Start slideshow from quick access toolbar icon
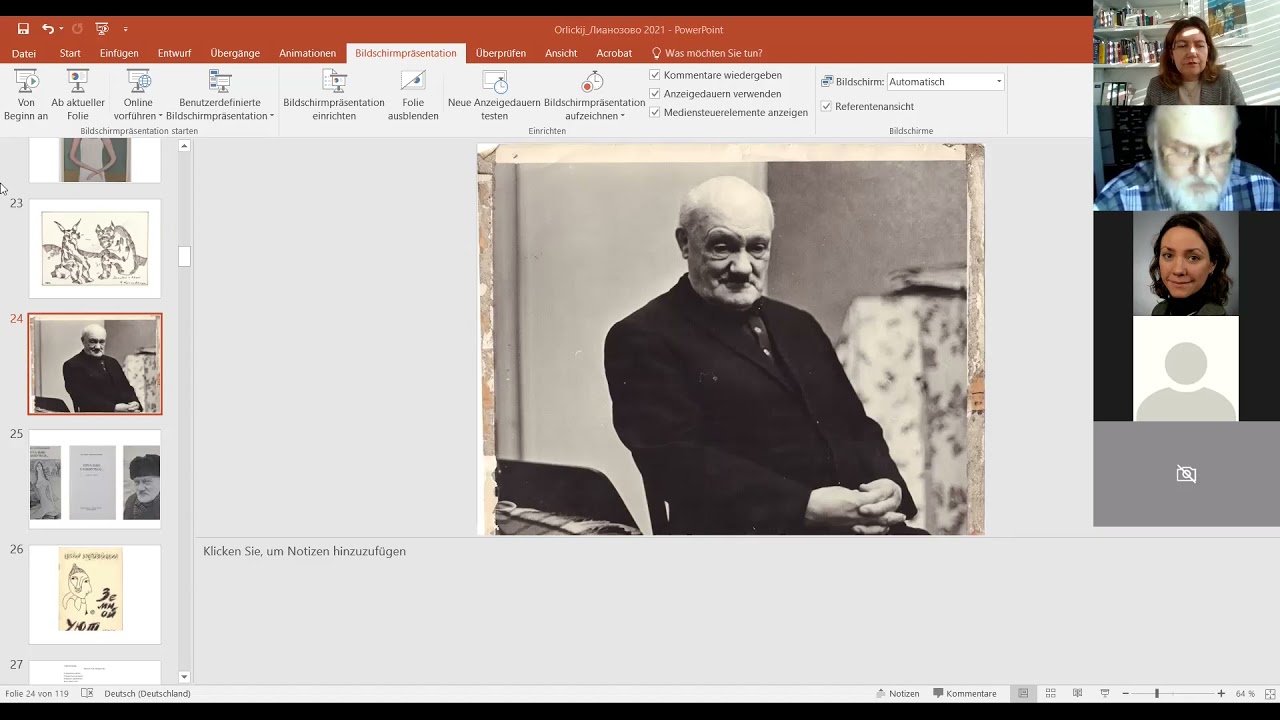The height and width of the screenshot is (720, 1280). pyautogui.click(x=102, y=29)
